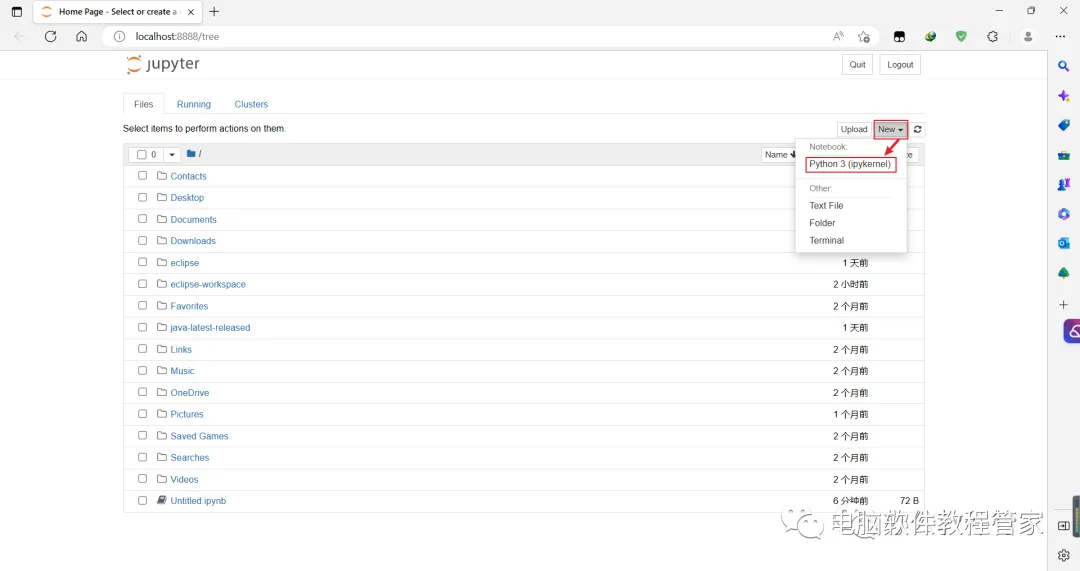Refresh the notebook list icon
The height and width of the screenshot is (571, 1080).
tap(917, 129)
